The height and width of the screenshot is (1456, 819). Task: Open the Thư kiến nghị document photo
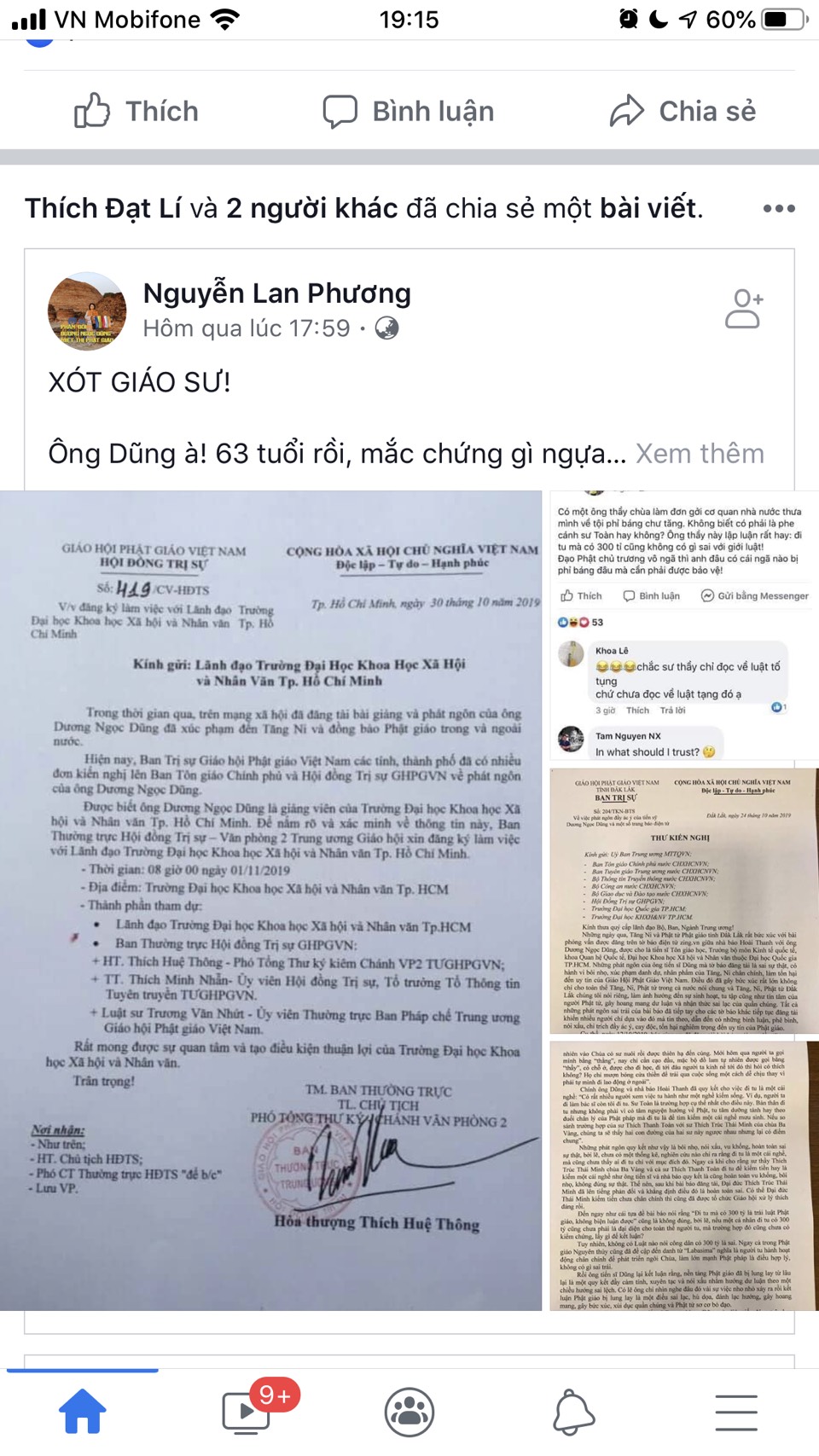[x=684, y=901]
